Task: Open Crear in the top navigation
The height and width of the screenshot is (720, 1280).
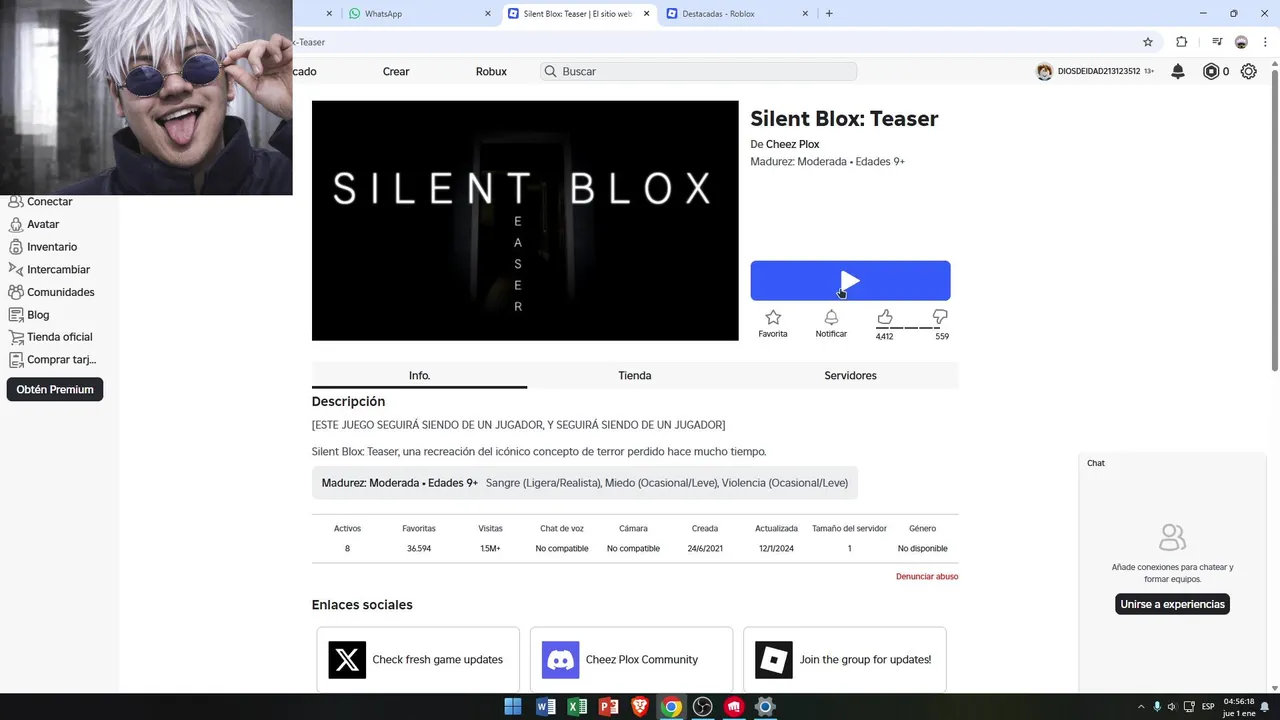Action: 396,72
